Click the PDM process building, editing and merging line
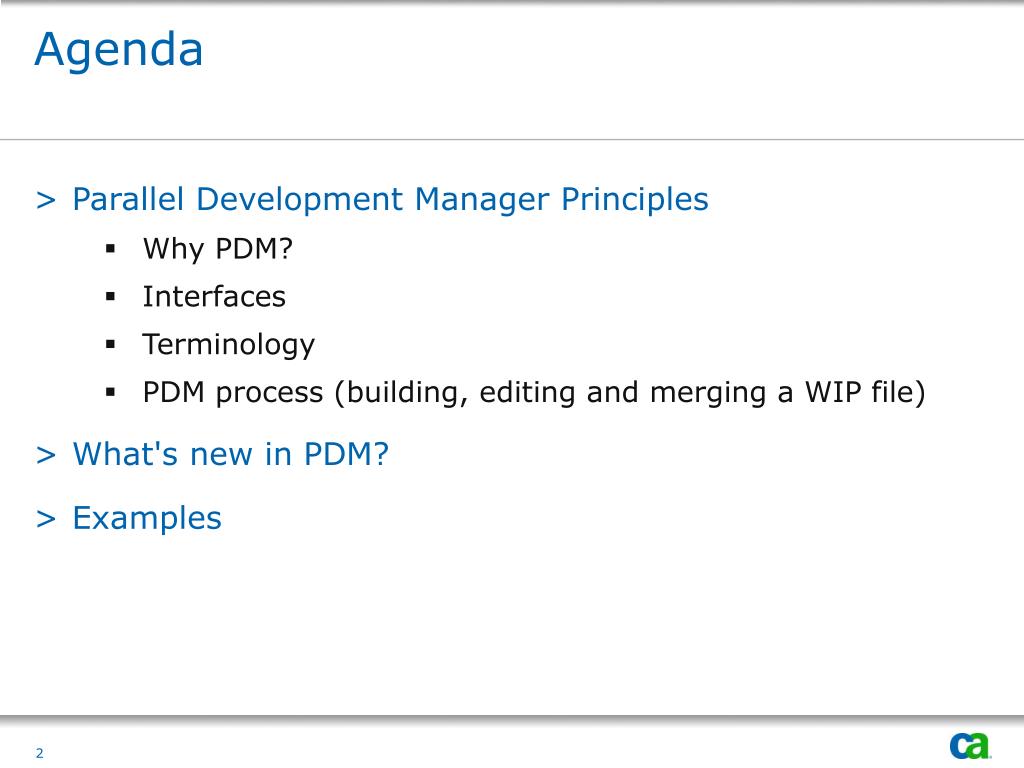This screenshot has width=1024, height=768. click(x=534, y=393)
